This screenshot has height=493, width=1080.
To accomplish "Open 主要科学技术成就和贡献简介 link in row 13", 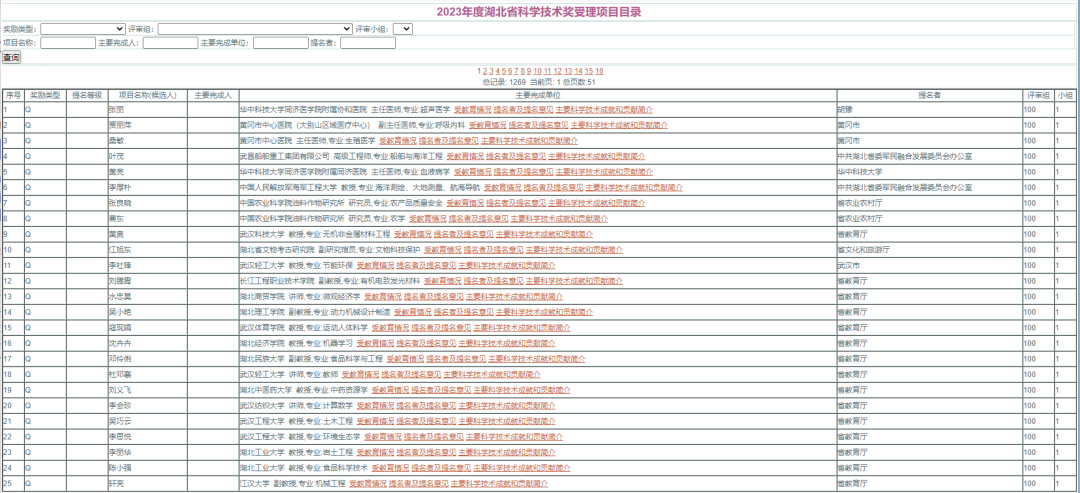I will click(x=515, y=297).
